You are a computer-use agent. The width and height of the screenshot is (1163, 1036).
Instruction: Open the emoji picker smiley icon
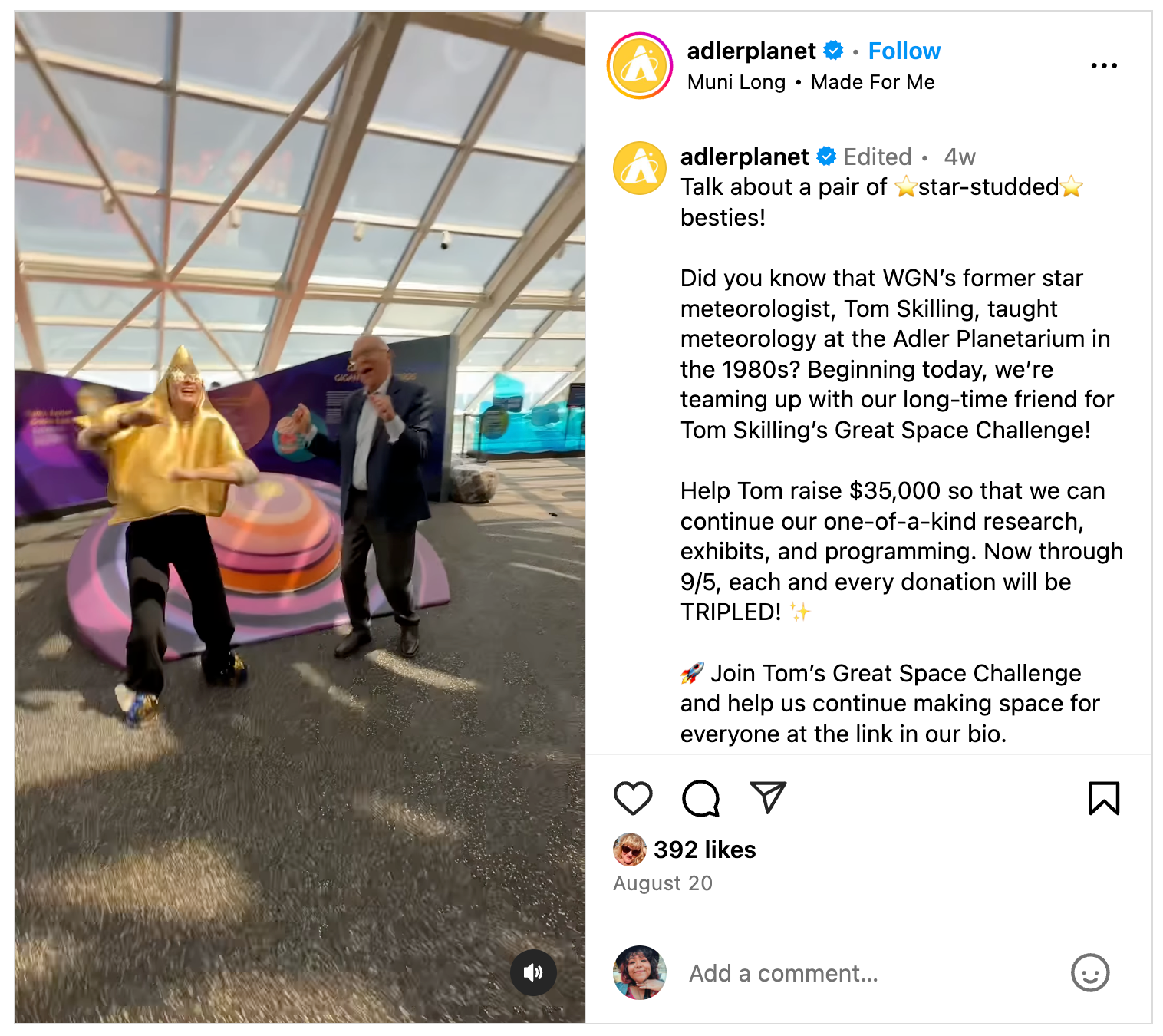click(x=1090, y=973)
